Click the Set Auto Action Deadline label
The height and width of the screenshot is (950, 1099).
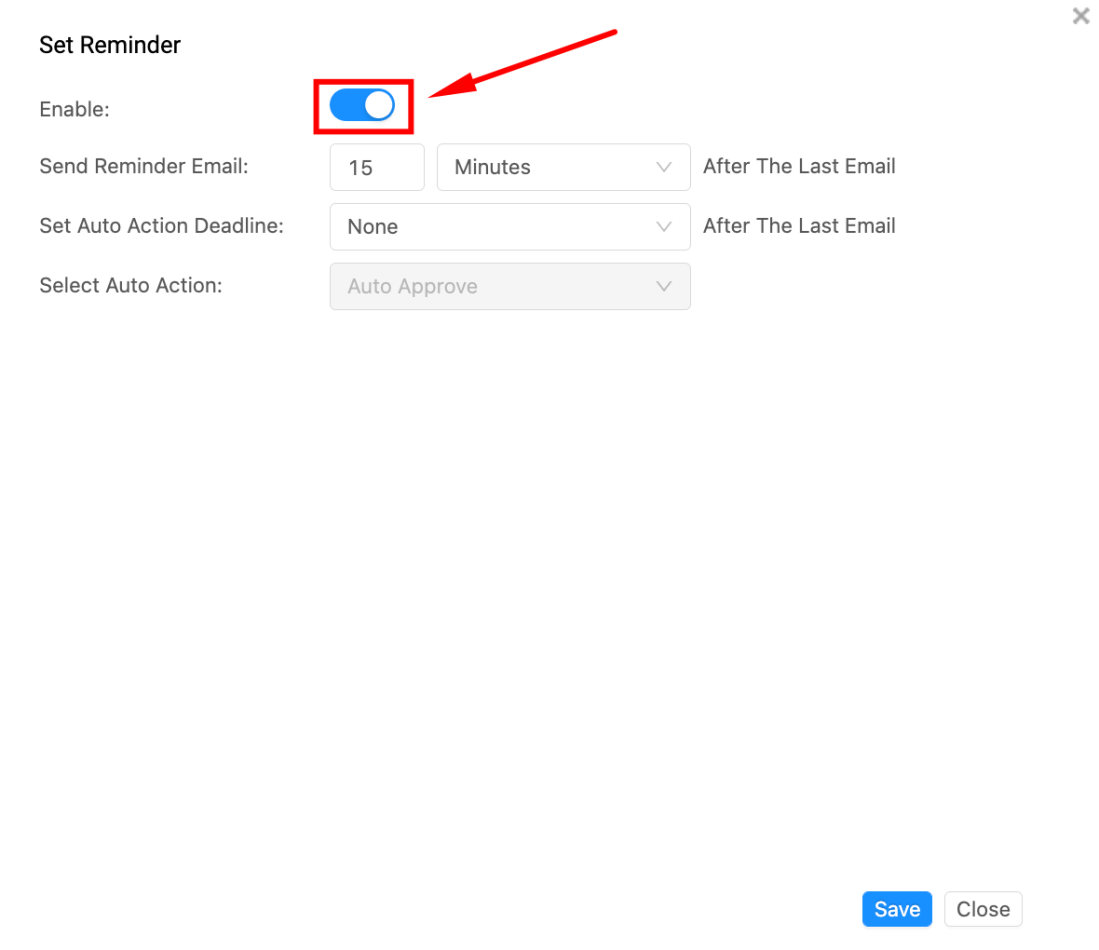point(161,226)
